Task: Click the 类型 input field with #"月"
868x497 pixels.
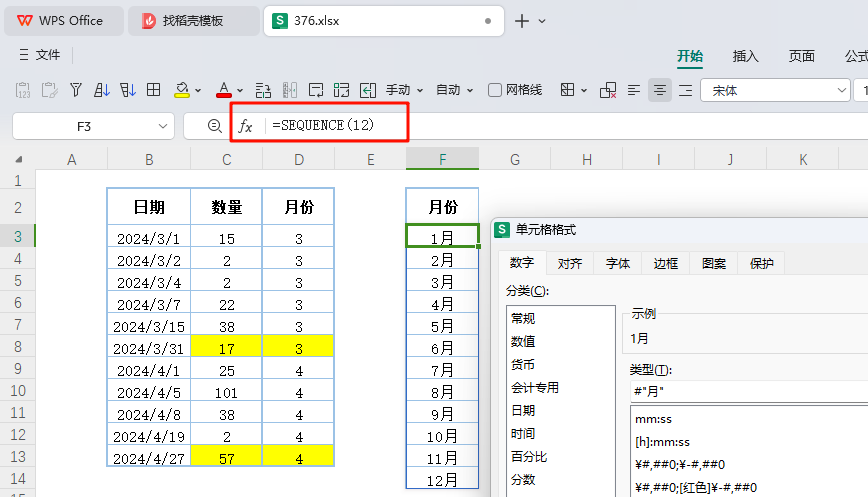Action: coord(749,391)
